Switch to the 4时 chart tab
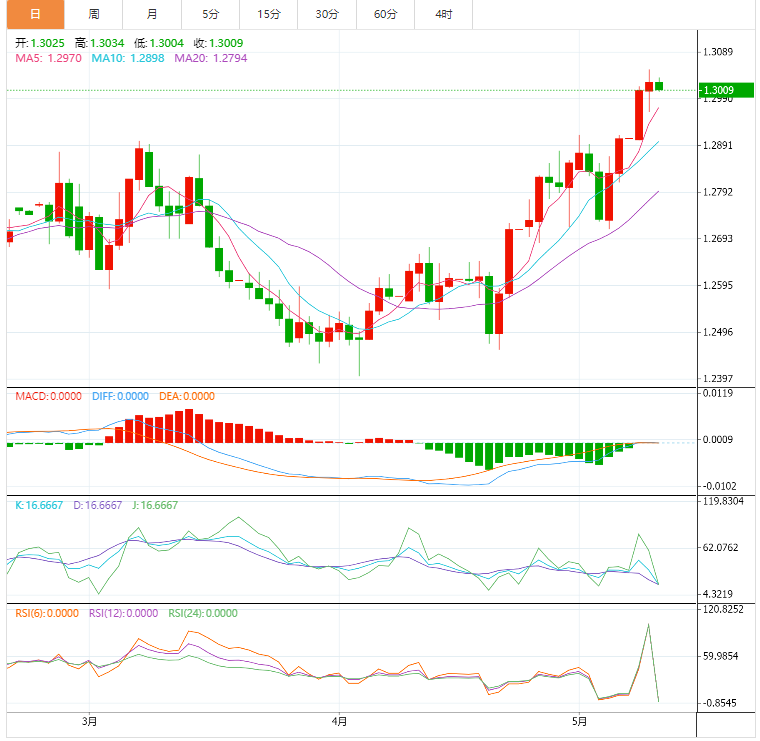 443,14
